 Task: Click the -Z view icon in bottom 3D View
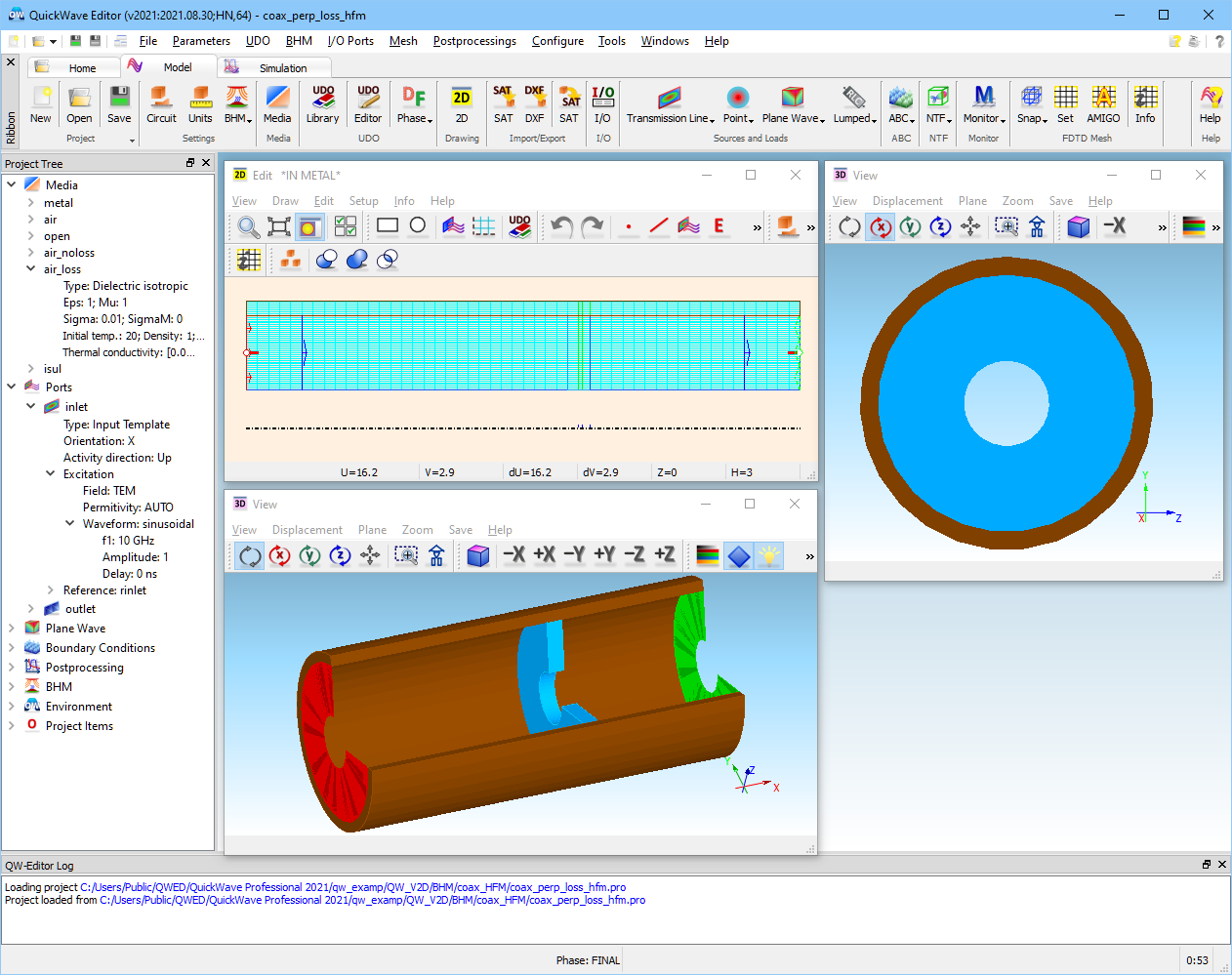point(635,555)
